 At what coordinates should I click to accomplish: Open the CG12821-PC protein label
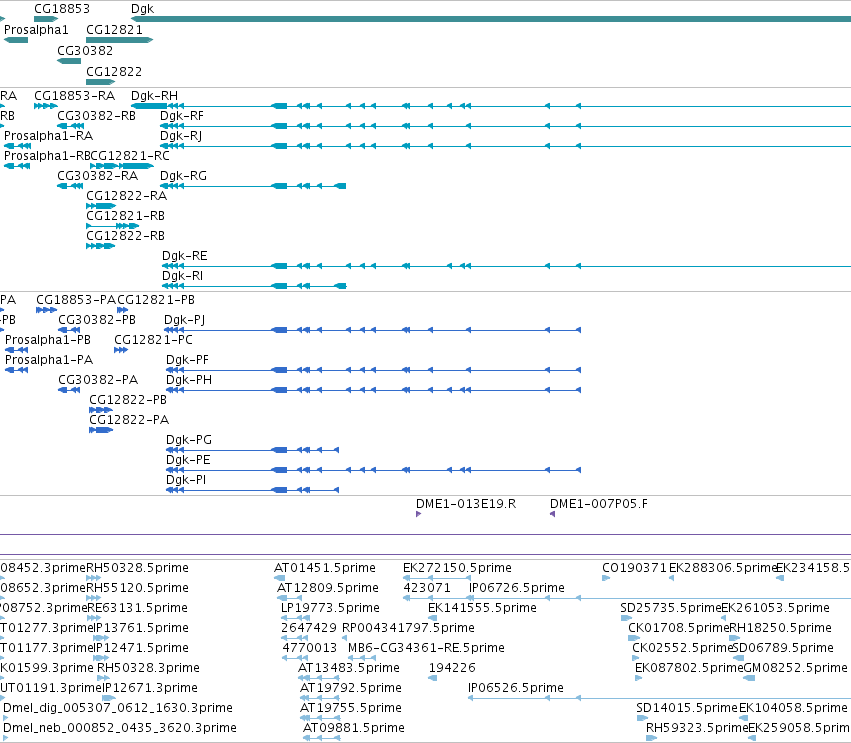click(153, 340)
